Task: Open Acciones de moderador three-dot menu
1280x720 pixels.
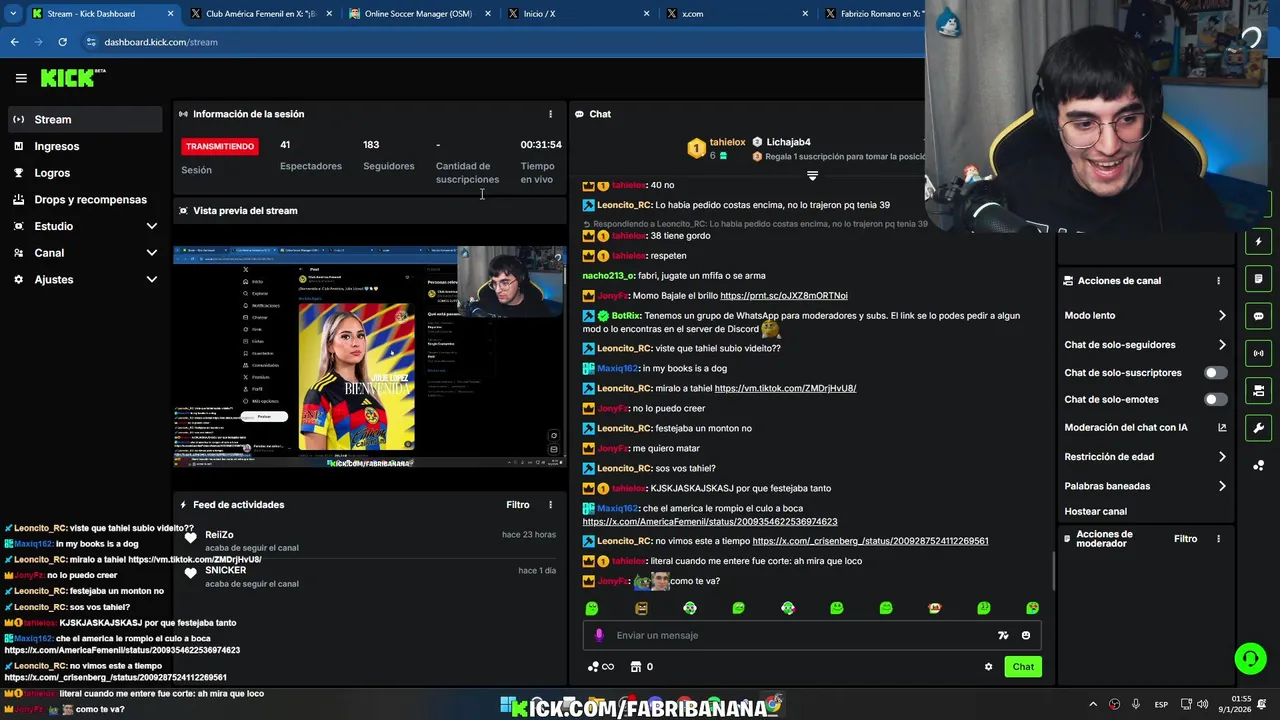Action: point(1218,539)
